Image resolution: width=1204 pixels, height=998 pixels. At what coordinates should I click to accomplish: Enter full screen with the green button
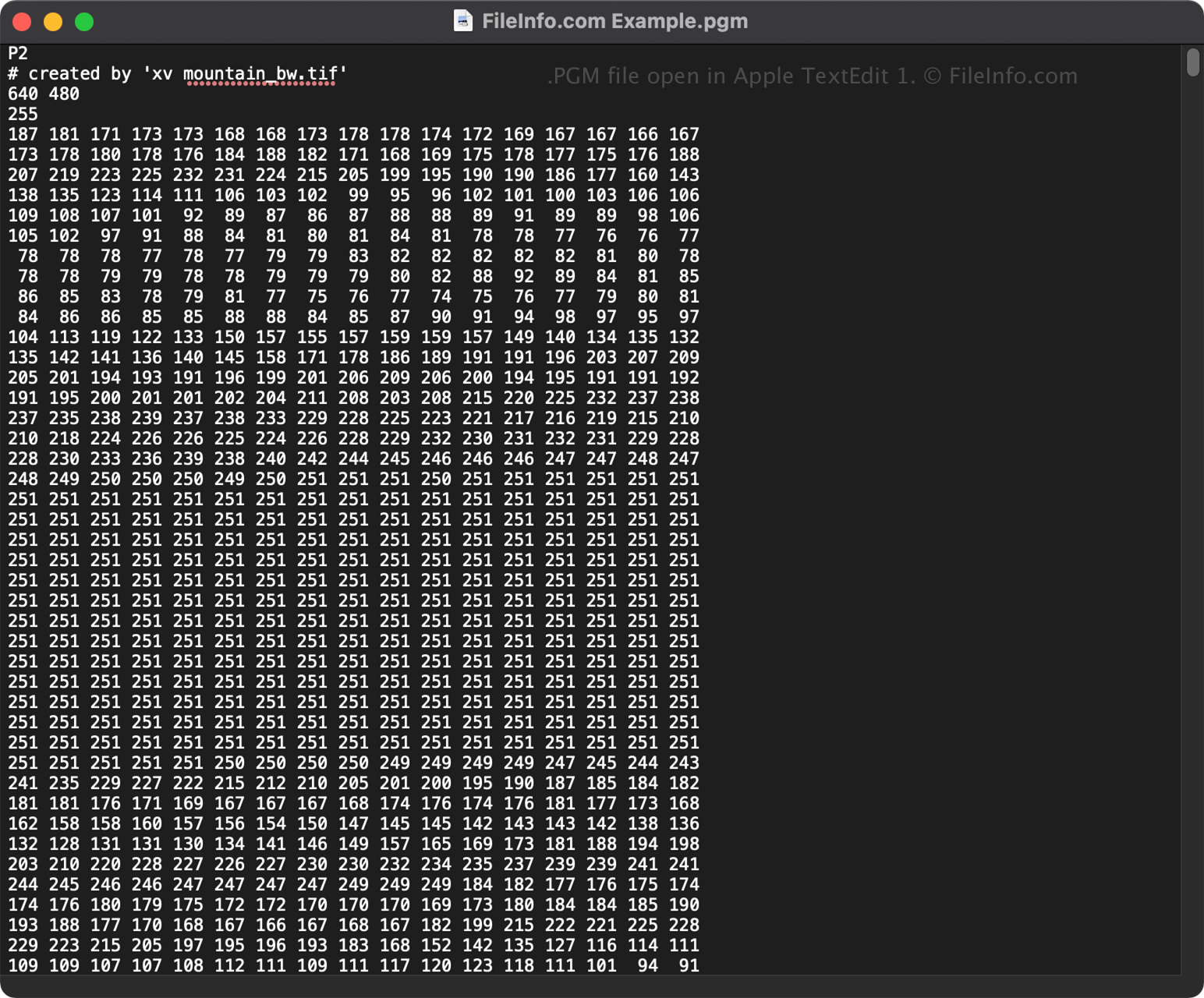83,21
